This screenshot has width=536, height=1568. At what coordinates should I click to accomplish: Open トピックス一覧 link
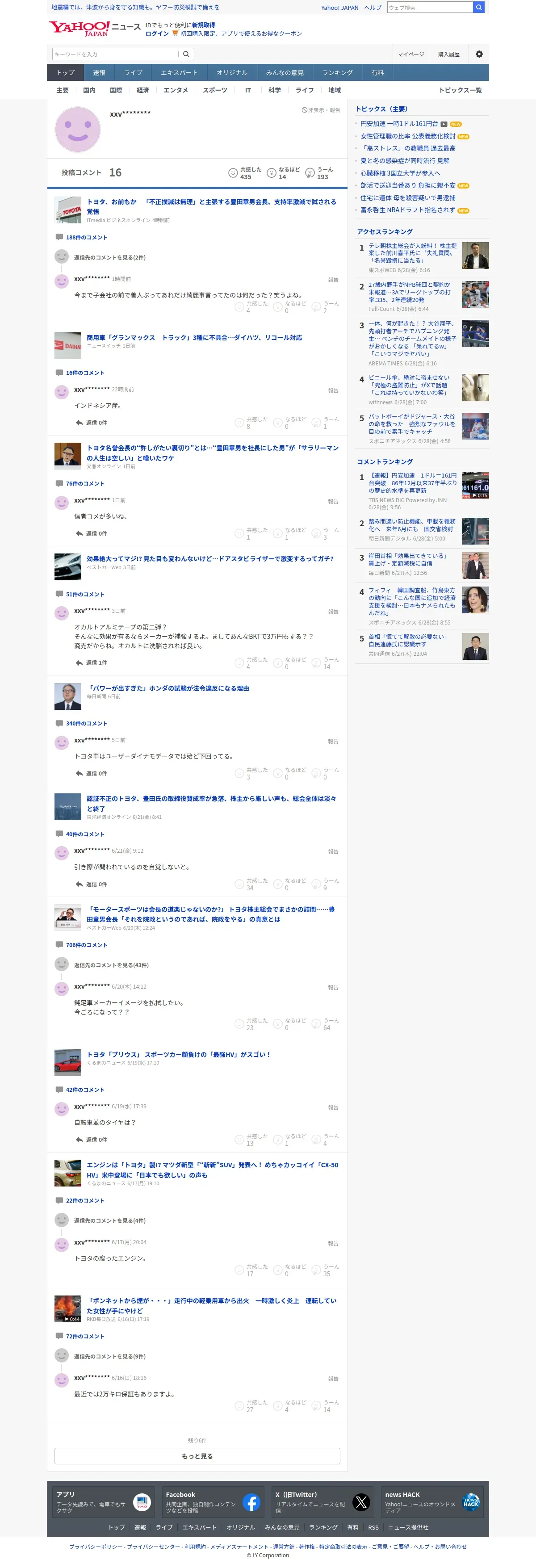tap(460, 90)
